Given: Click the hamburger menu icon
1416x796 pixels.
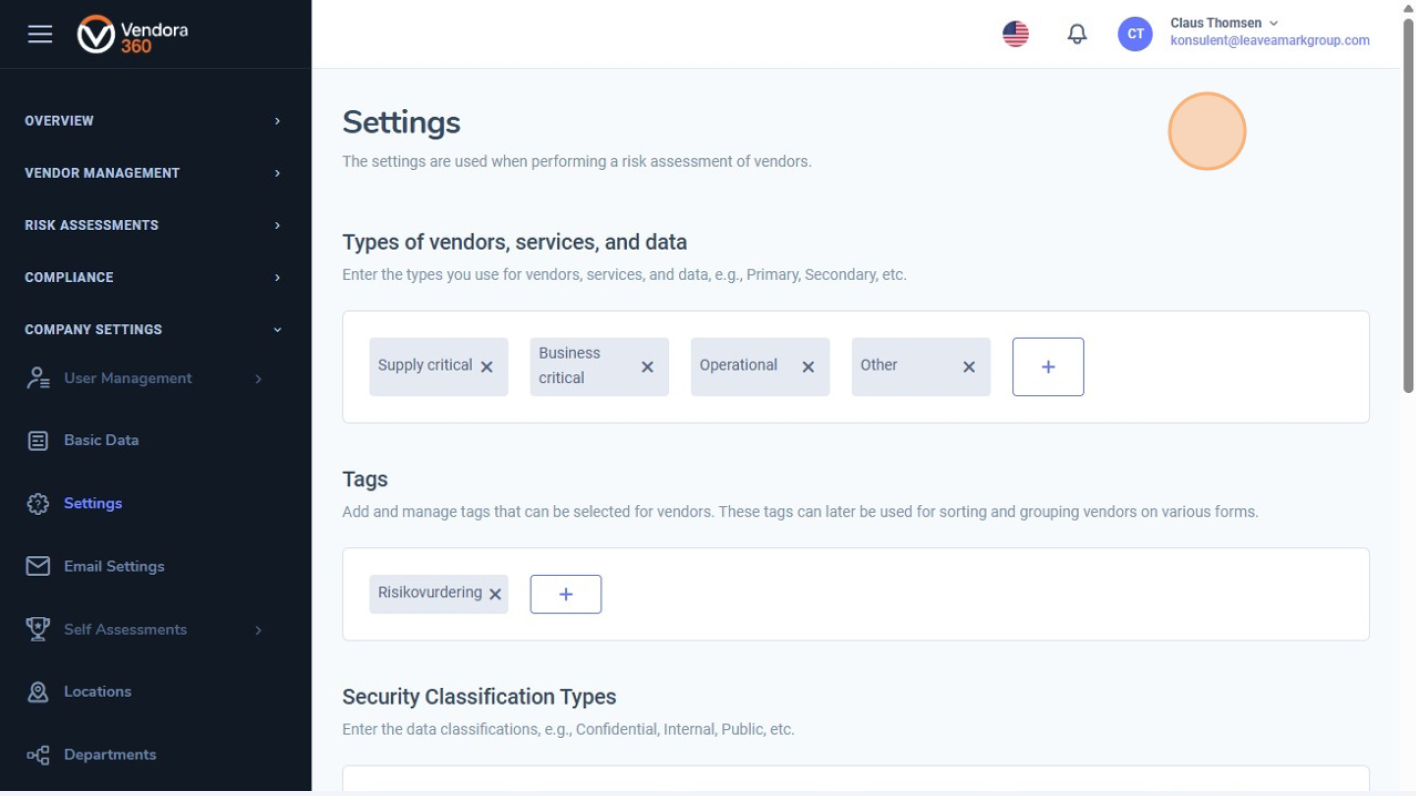Looking at the screenshot, I should 40,34.
